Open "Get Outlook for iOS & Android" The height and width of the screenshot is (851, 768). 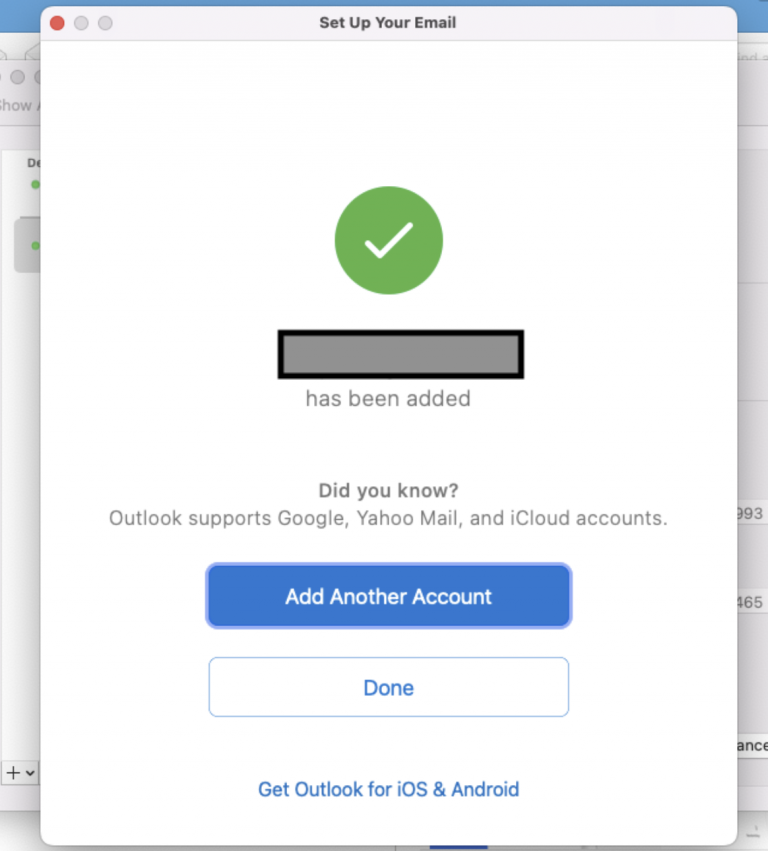coord(388,789)
